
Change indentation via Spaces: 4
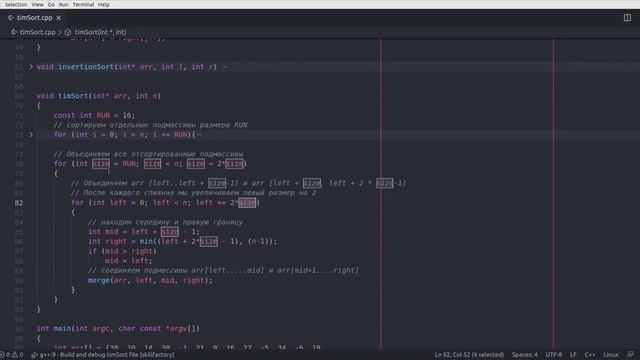[524, 355]
